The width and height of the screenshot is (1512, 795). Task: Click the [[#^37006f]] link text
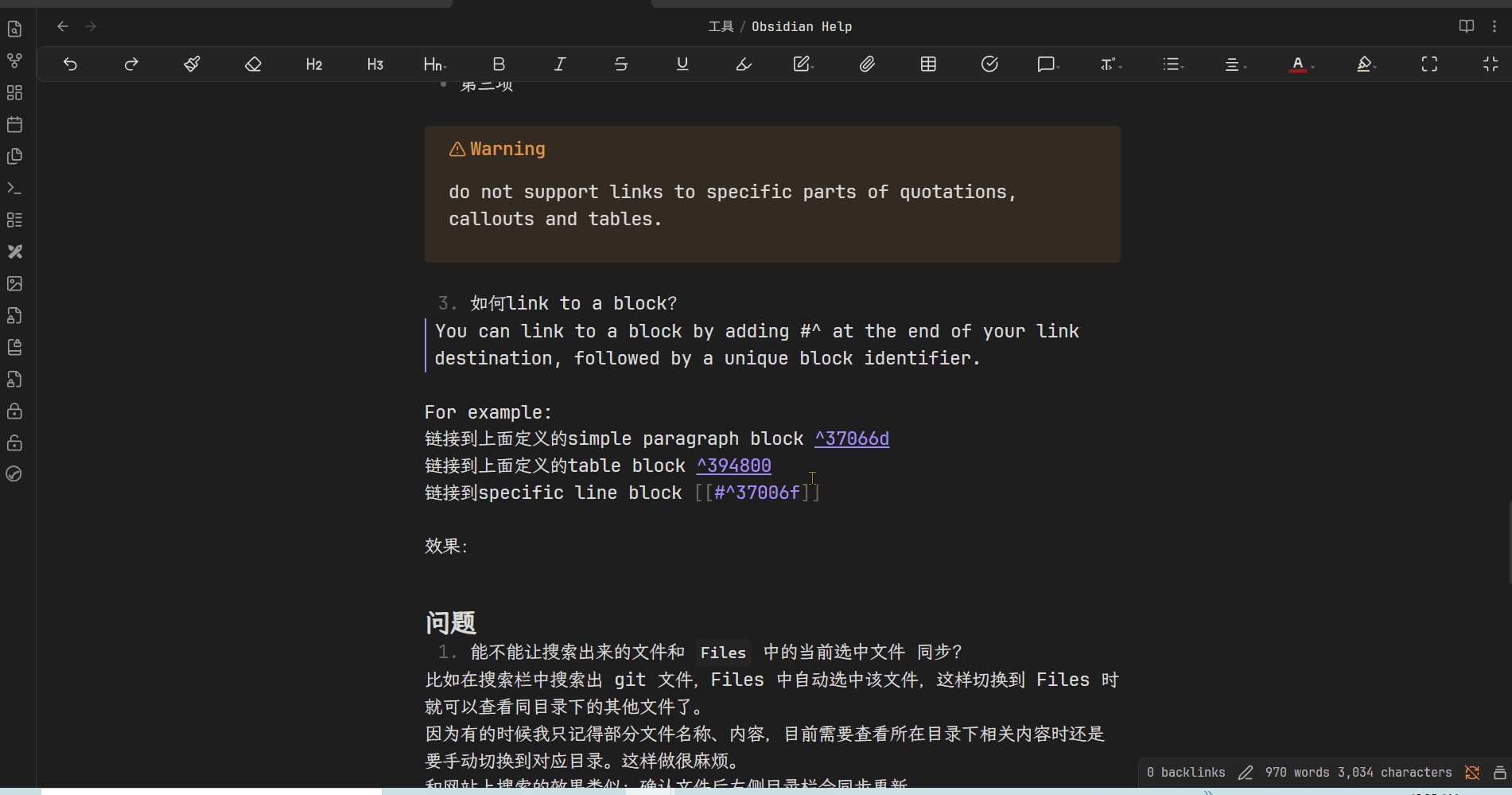756,493
